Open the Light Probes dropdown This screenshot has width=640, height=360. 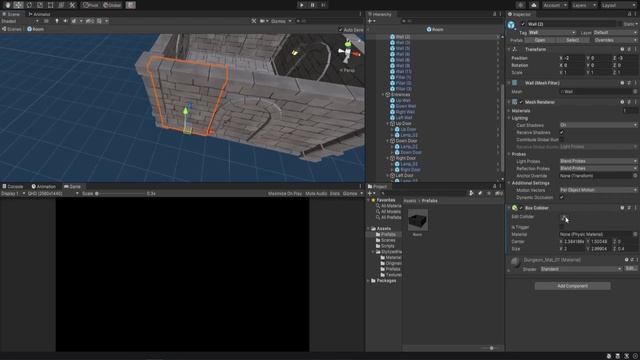click(x=598, y=161)
